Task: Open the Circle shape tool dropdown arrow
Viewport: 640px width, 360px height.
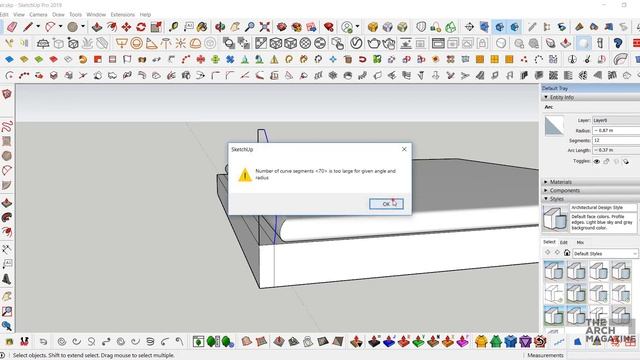Action: 83,27
